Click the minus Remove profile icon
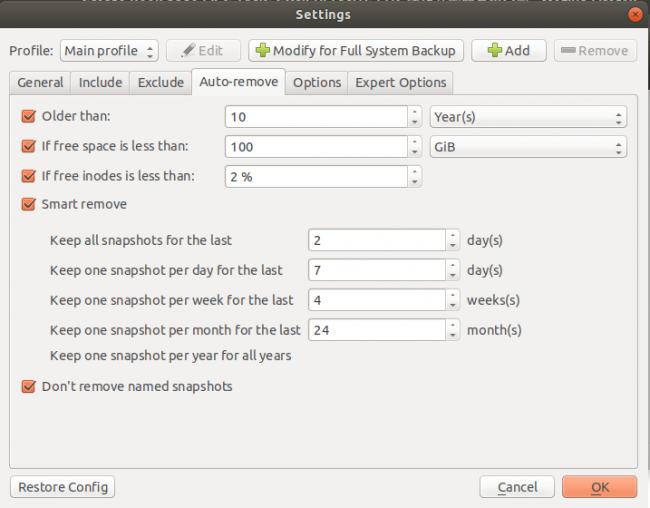The image size is (650, 508). click(x=568, y=51)
